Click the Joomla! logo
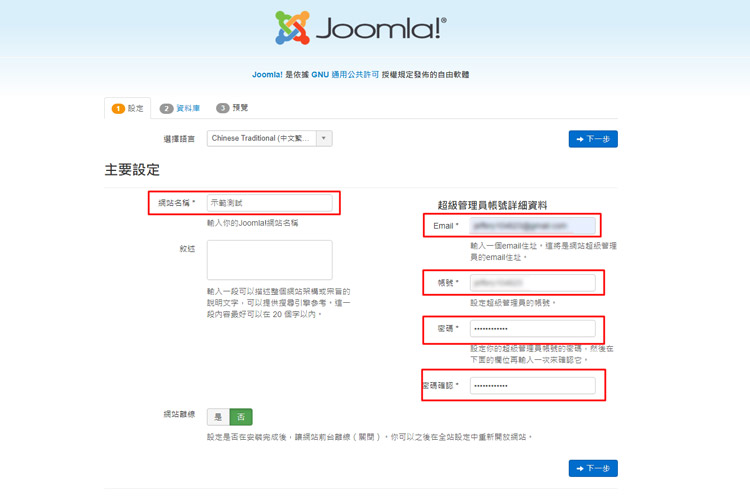Viewport: 750px width, 500px height. click(361, 28)
